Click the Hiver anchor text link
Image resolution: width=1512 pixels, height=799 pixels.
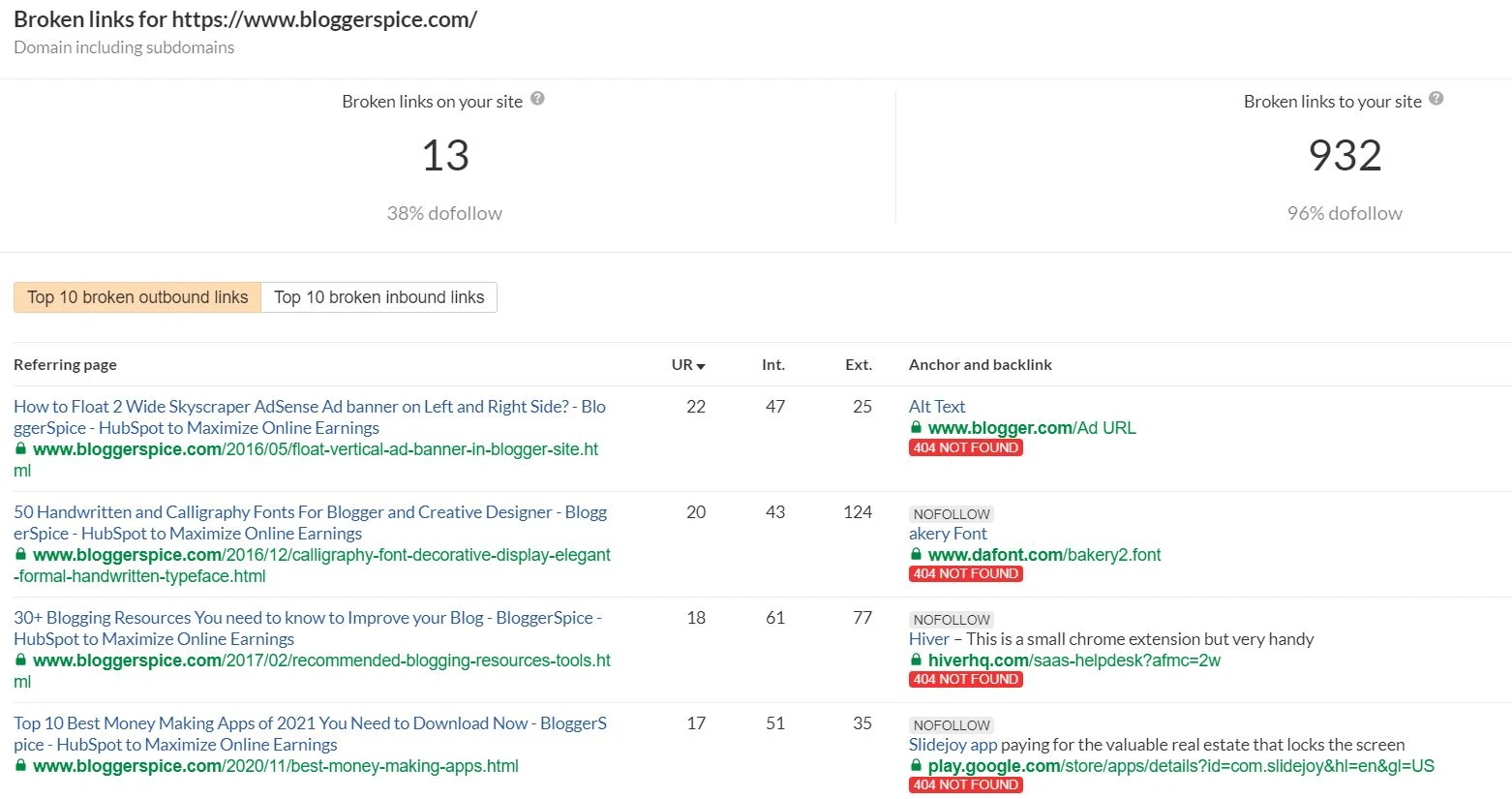(x=928, y=639)
